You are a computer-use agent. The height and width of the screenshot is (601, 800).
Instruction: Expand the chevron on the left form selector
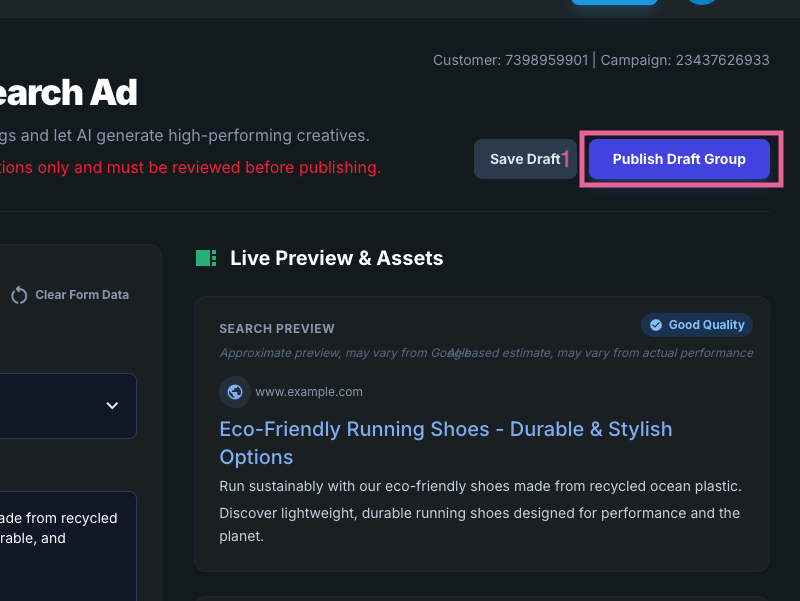(x=112, y=406)
